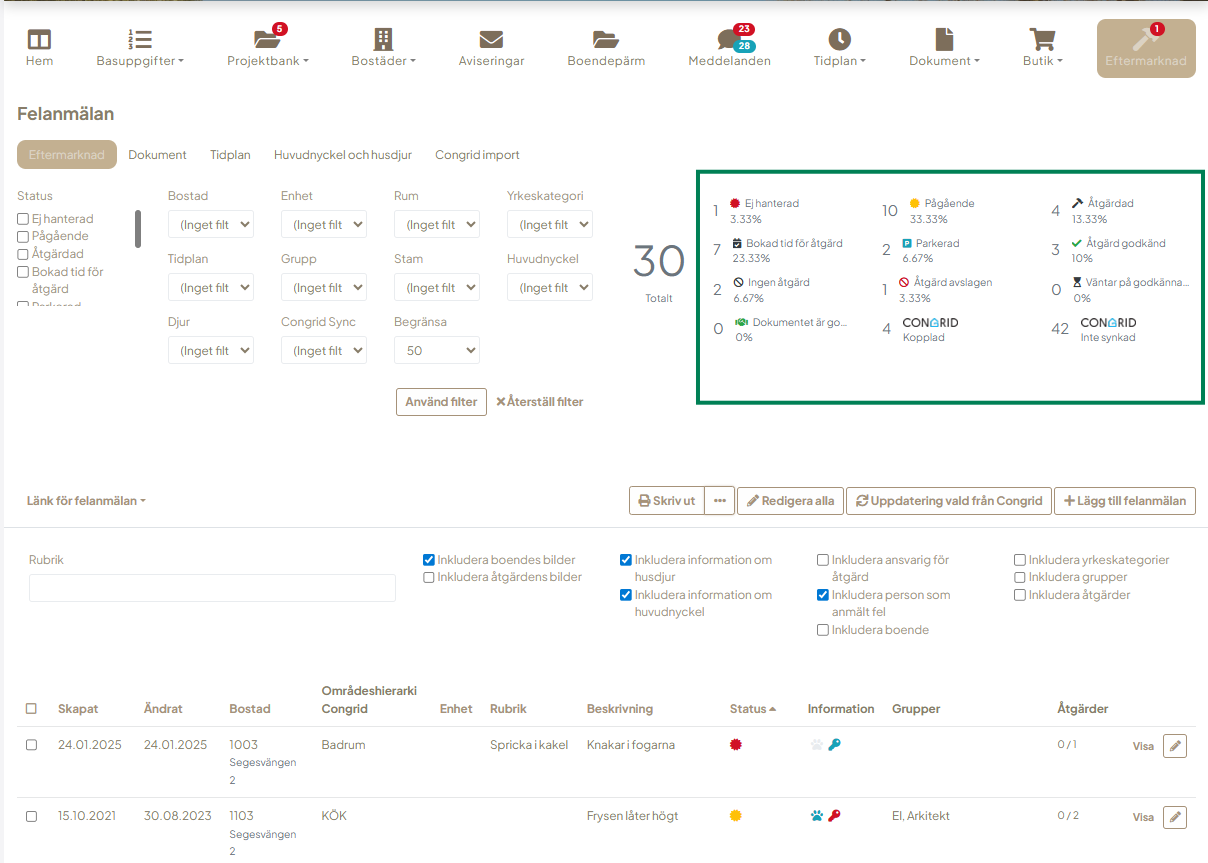The width and height of the screenshot is (1208, 863).
Task: Expand Länk för felanmälan dropdown
Action: coord(87,501)
